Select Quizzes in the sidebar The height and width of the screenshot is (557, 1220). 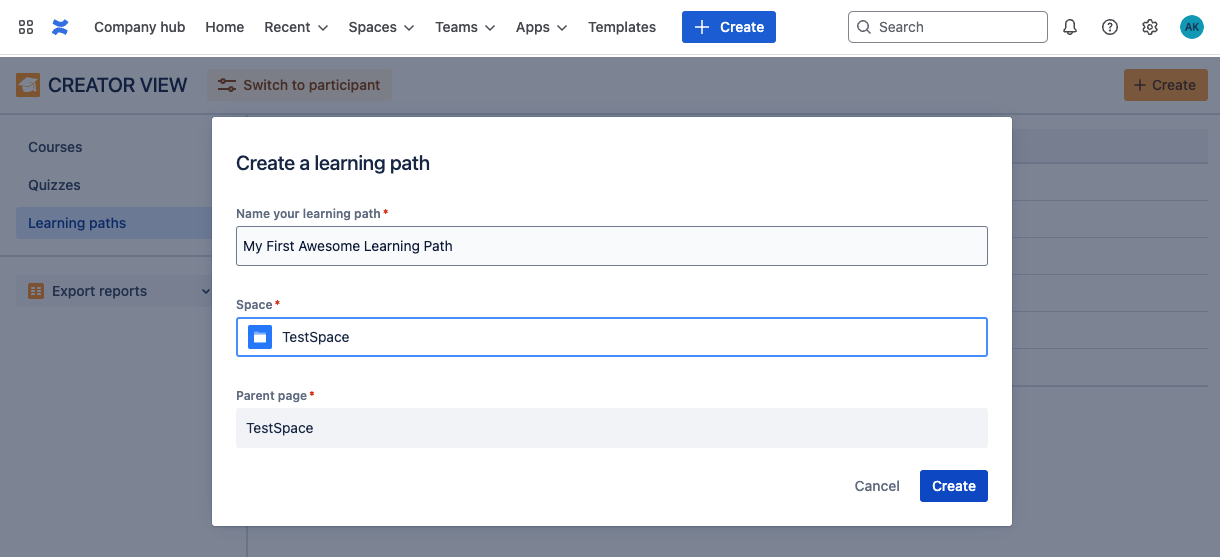pos(54,185)
